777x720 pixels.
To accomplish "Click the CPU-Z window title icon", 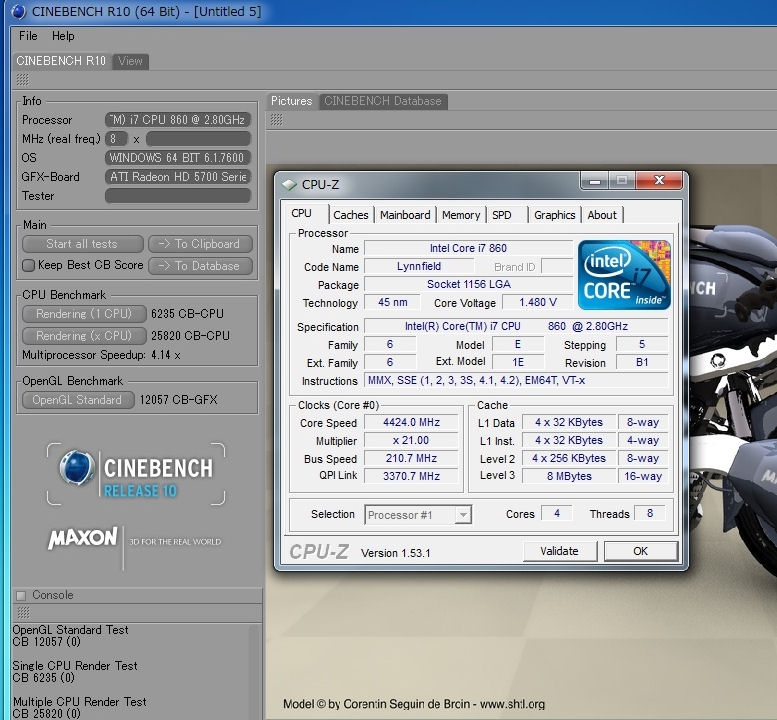I will coord(289,184).
